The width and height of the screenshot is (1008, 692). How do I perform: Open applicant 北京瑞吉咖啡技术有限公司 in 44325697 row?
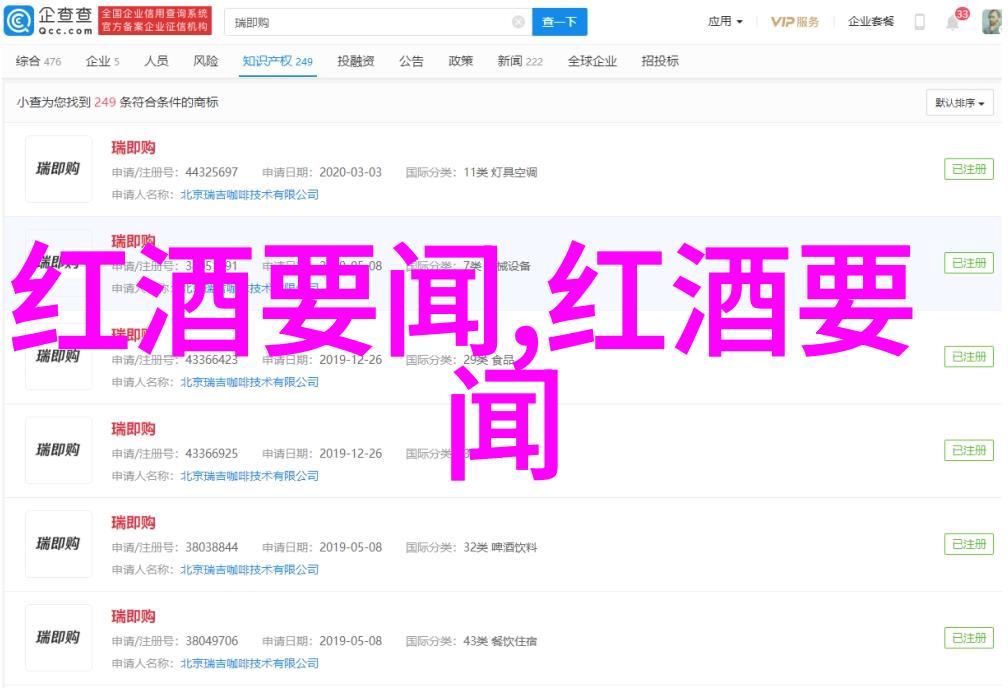point(249,195)
